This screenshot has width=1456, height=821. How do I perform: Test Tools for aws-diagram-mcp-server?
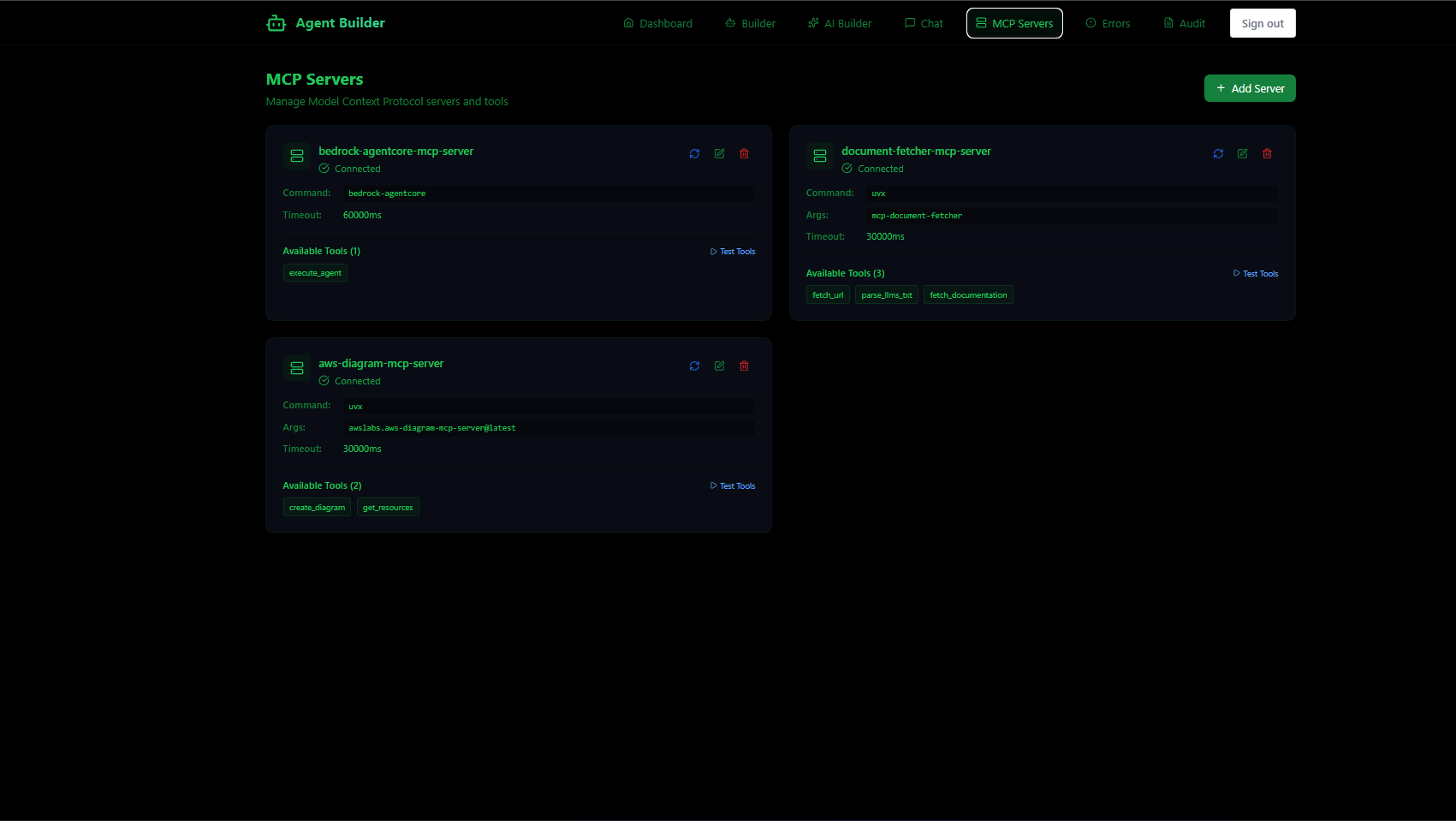[x=733, y=486]
